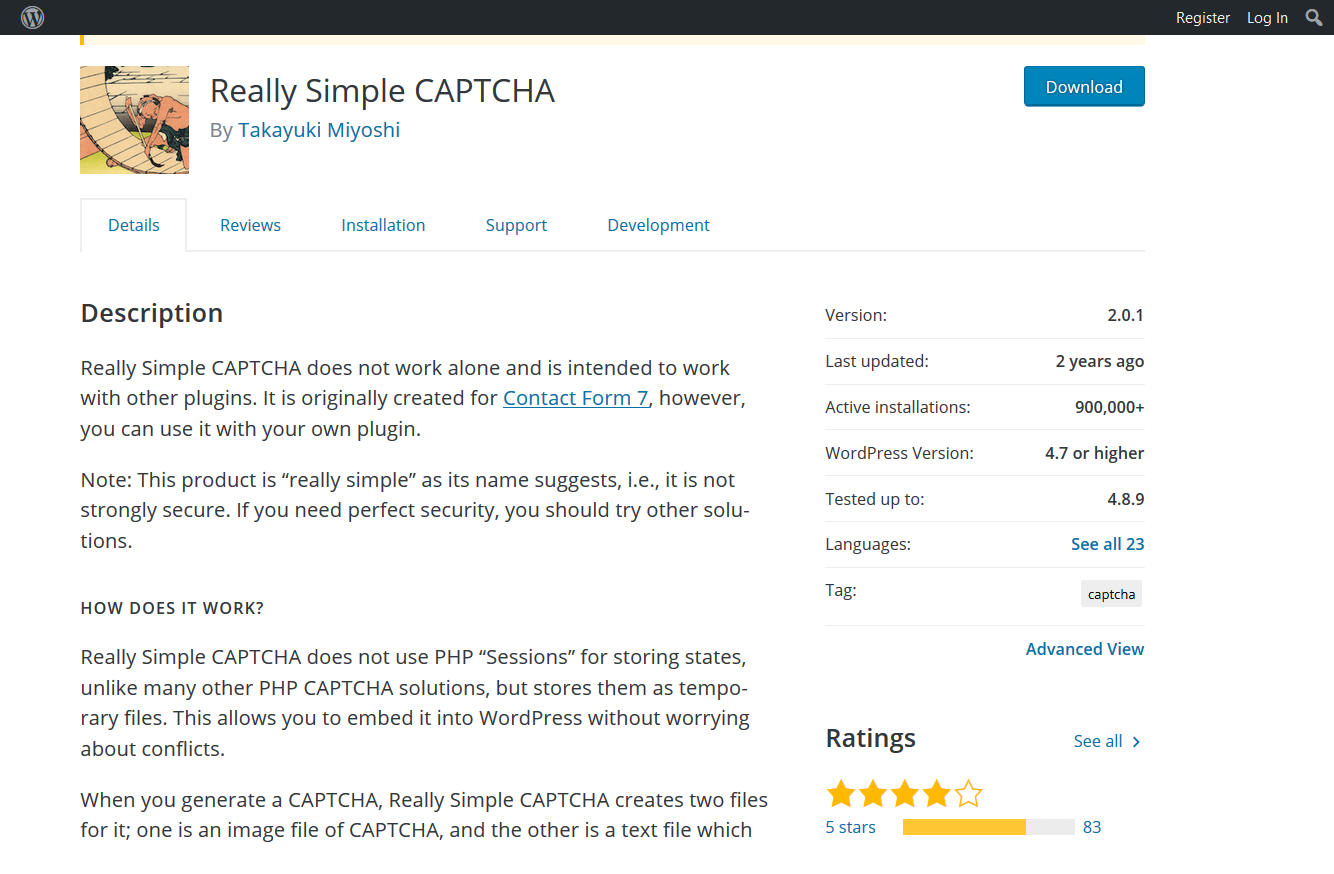Click the 900,000+ active installations value
The image size is (1334, 874).
click(1110, 407)
